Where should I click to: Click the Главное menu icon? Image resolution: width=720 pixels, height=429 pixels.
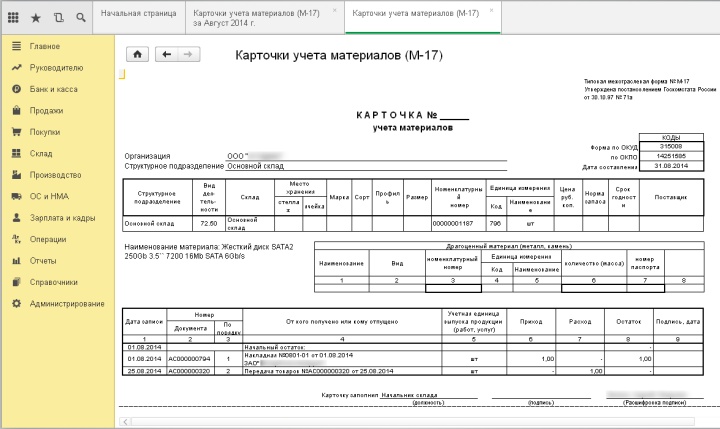coord(17,46)
